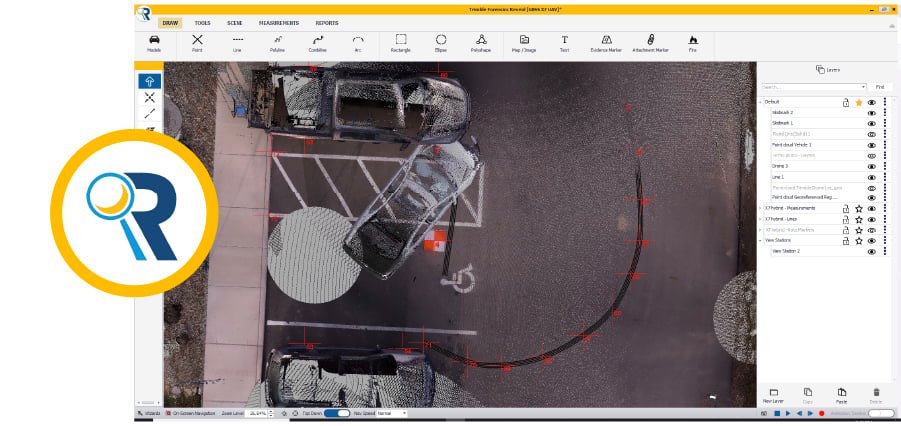Click the diagonal measure tool in left toolbar
Image resolution: width=901 pixels, height=426 pixels.
tap(149, 113)
